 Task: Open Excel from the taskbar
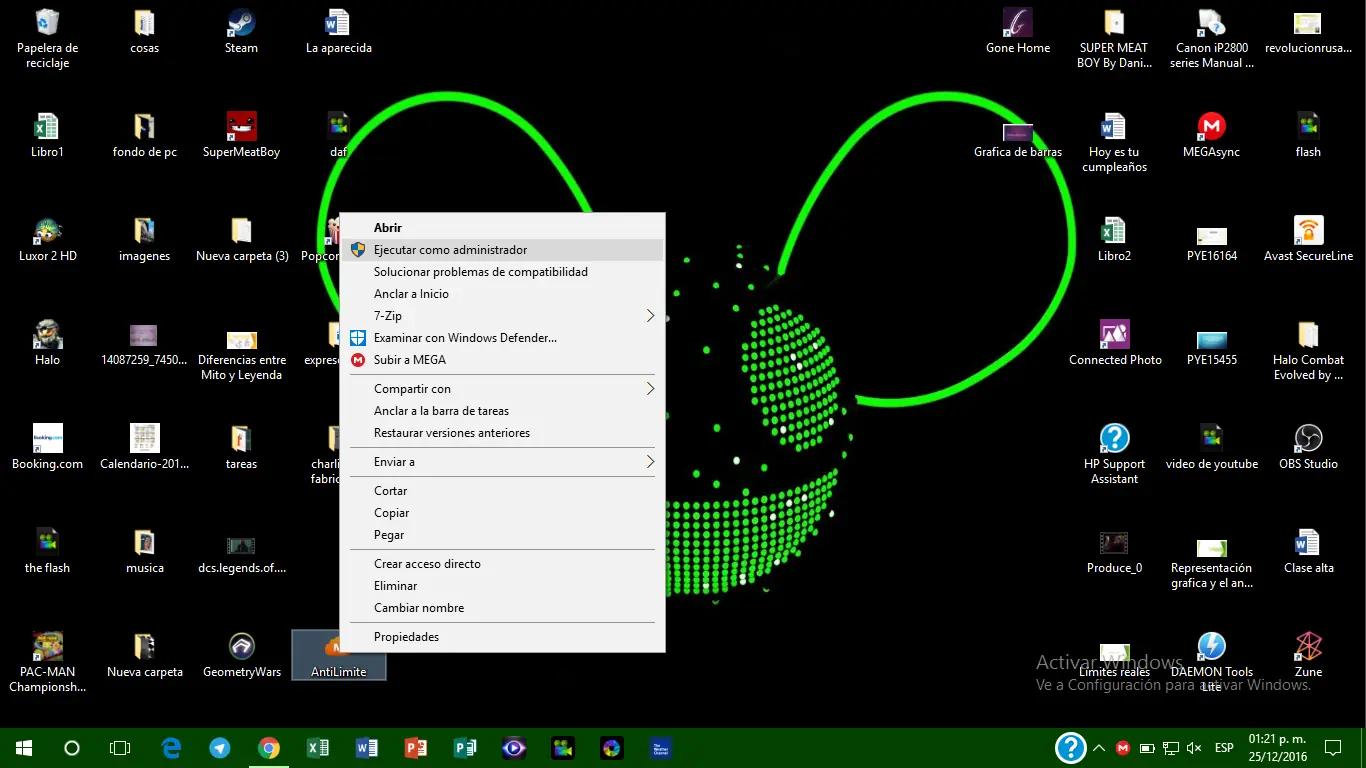point(317,748)
